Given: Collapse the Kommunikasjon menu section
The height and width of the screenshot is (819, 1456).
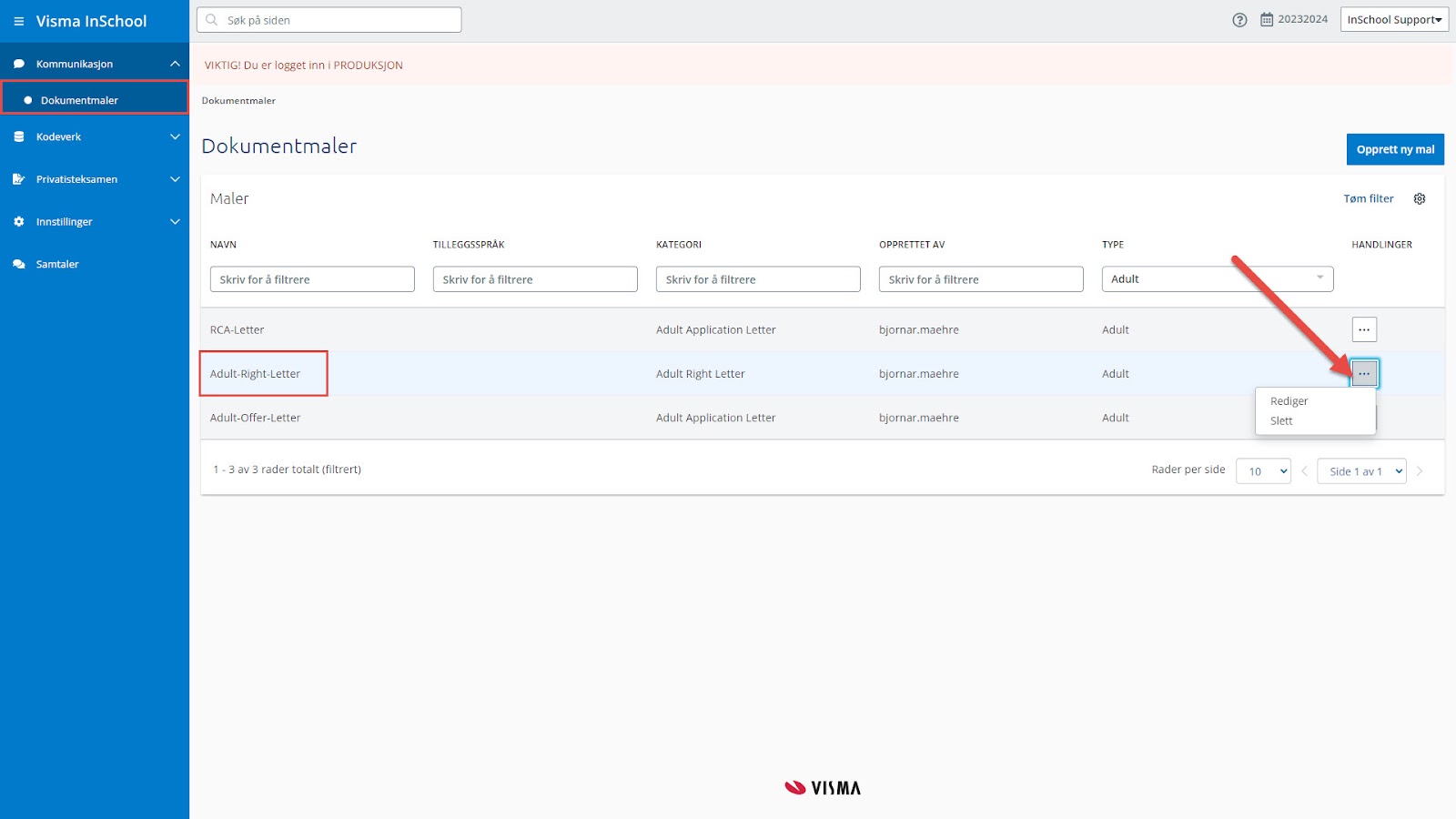Looking at the screenshot, I should coord(175,64).
